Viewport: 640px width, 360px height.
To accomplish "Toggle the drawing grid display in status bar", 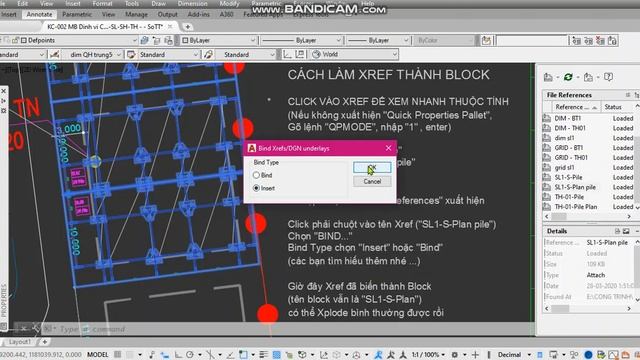I will tap(118, 355).
